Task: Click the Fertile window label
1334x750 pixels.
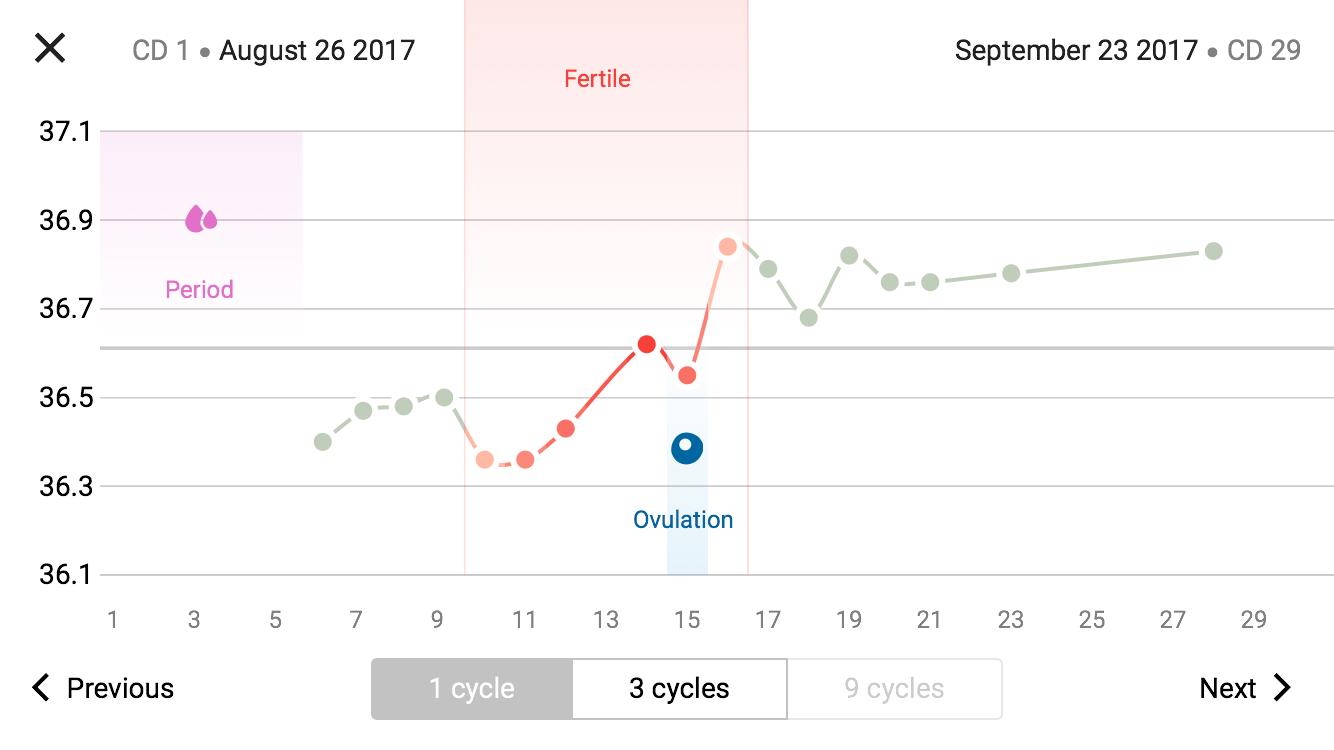Action: [597, 79]
